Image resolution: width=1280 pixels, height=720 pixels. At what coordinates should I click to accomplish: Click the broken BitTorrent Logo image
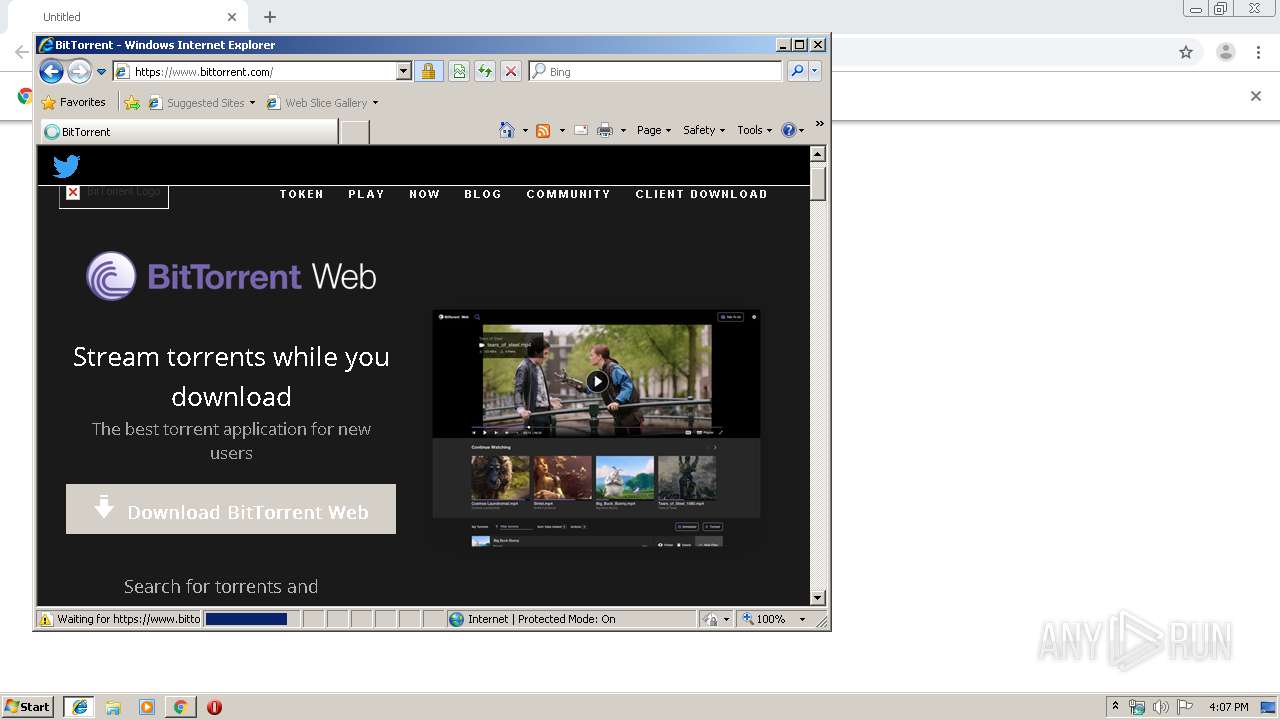113,193
